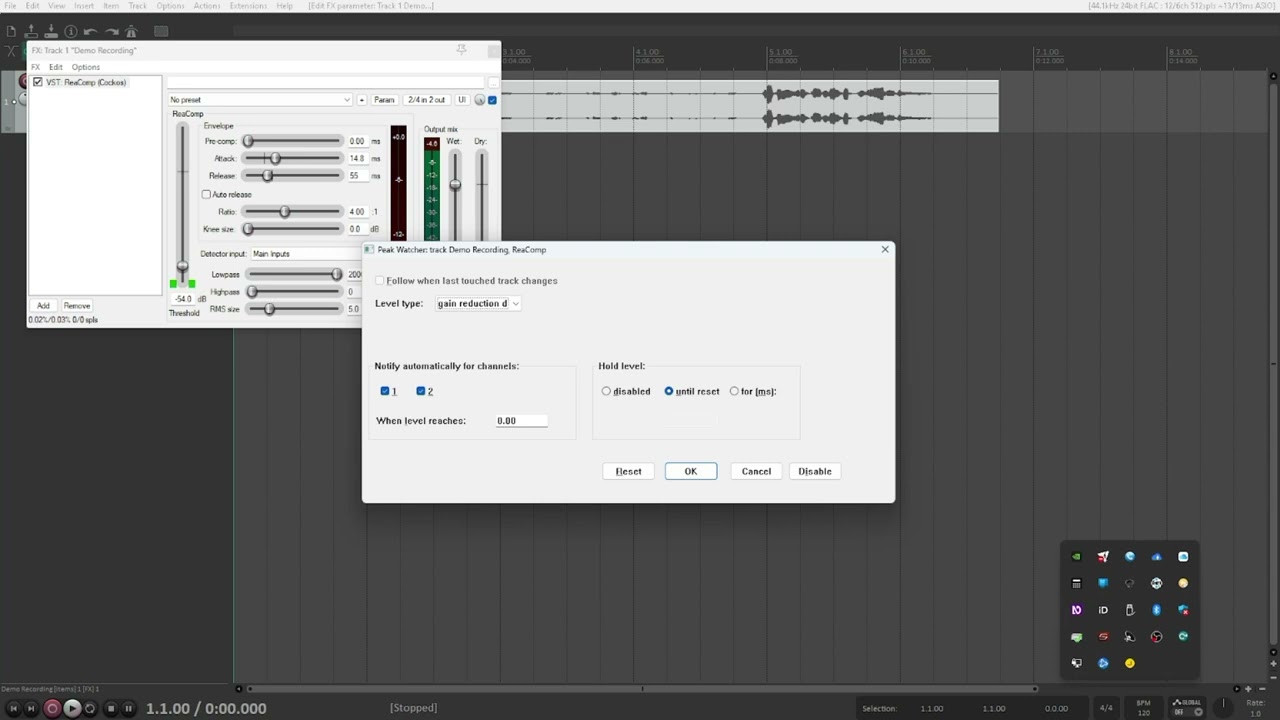1280x720 pixels.
Task: Open OneDrive cloud tray icon
Action: click(1157, 557)
